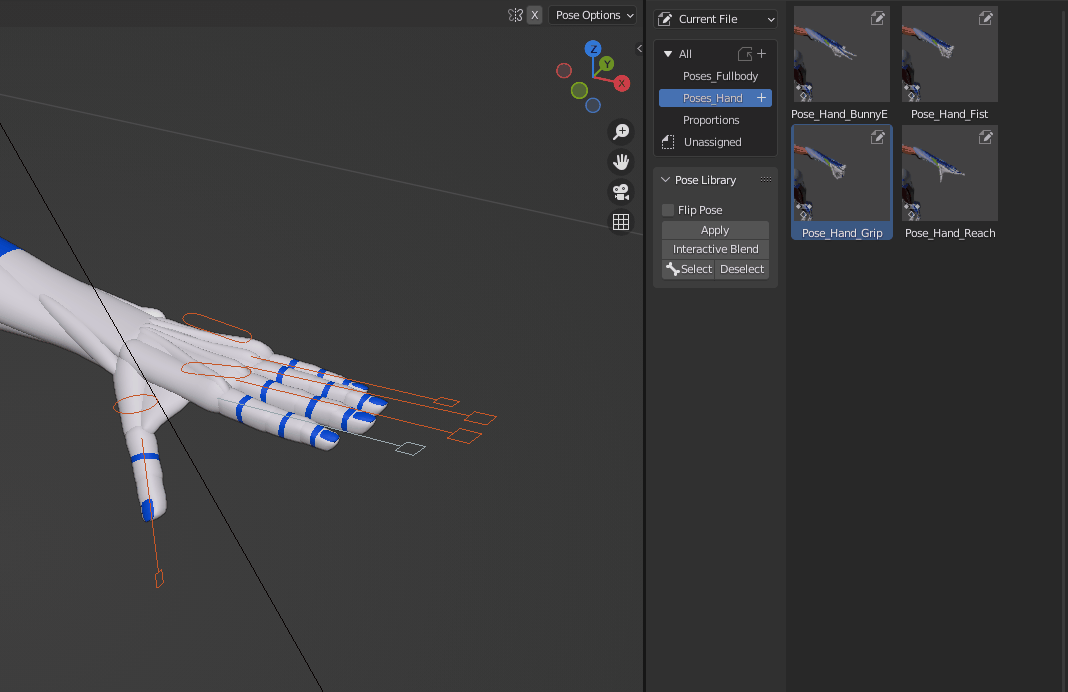Click edit icon on Pose_Hand_BunnyE thumbnail
Image resolution: width=1068 pixels, height=692 pixels.
tap(878, 18)
